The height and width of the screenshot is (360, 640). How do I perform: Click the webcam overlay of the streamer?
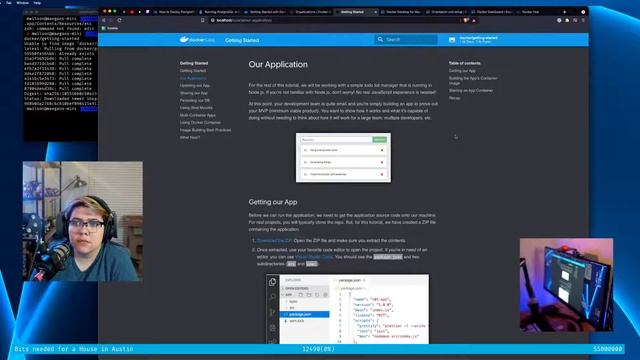coord(83,221)
